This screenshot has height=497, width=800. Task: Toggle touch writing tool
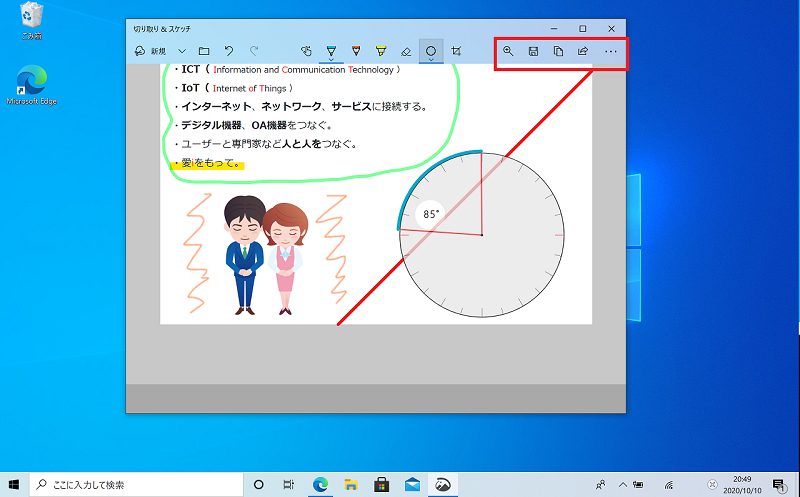pos(306,51)
